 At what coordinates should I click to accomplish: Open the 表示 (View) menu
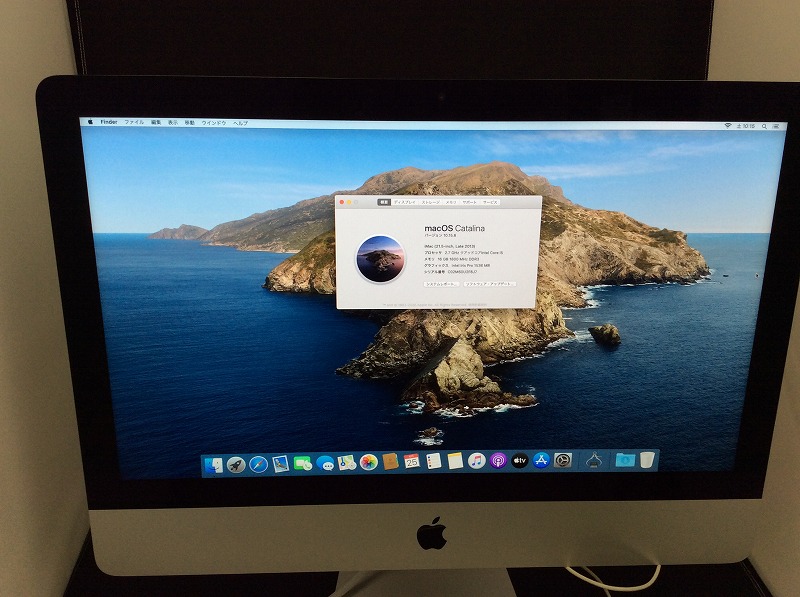click(173, 122)
